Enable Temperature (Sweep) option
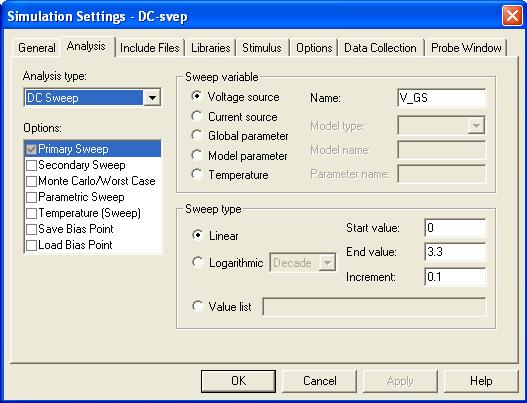 [x=32, y=213]
